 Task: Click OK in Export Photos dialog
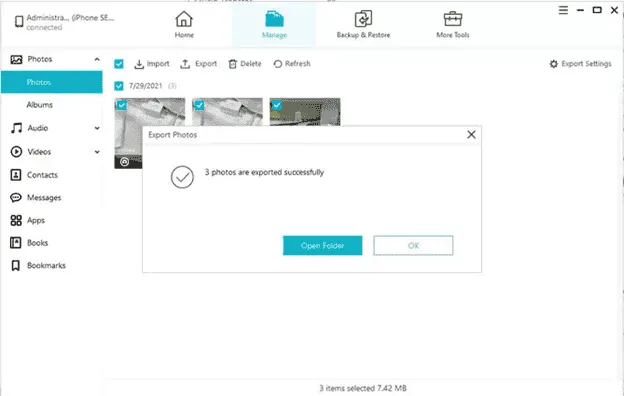413,246
